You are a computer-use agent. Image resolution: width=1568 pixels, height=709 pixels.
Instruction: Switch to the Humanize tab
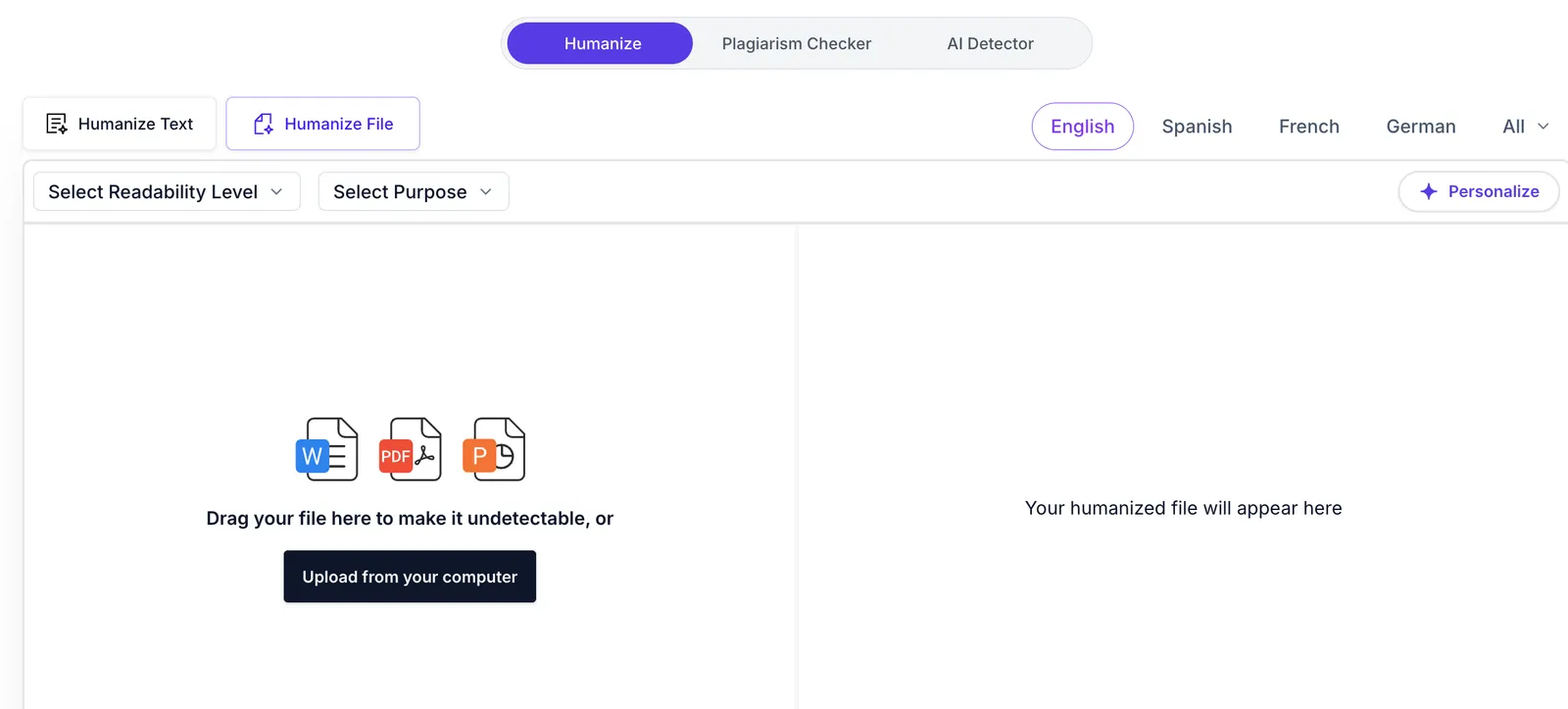coord(600,43)
